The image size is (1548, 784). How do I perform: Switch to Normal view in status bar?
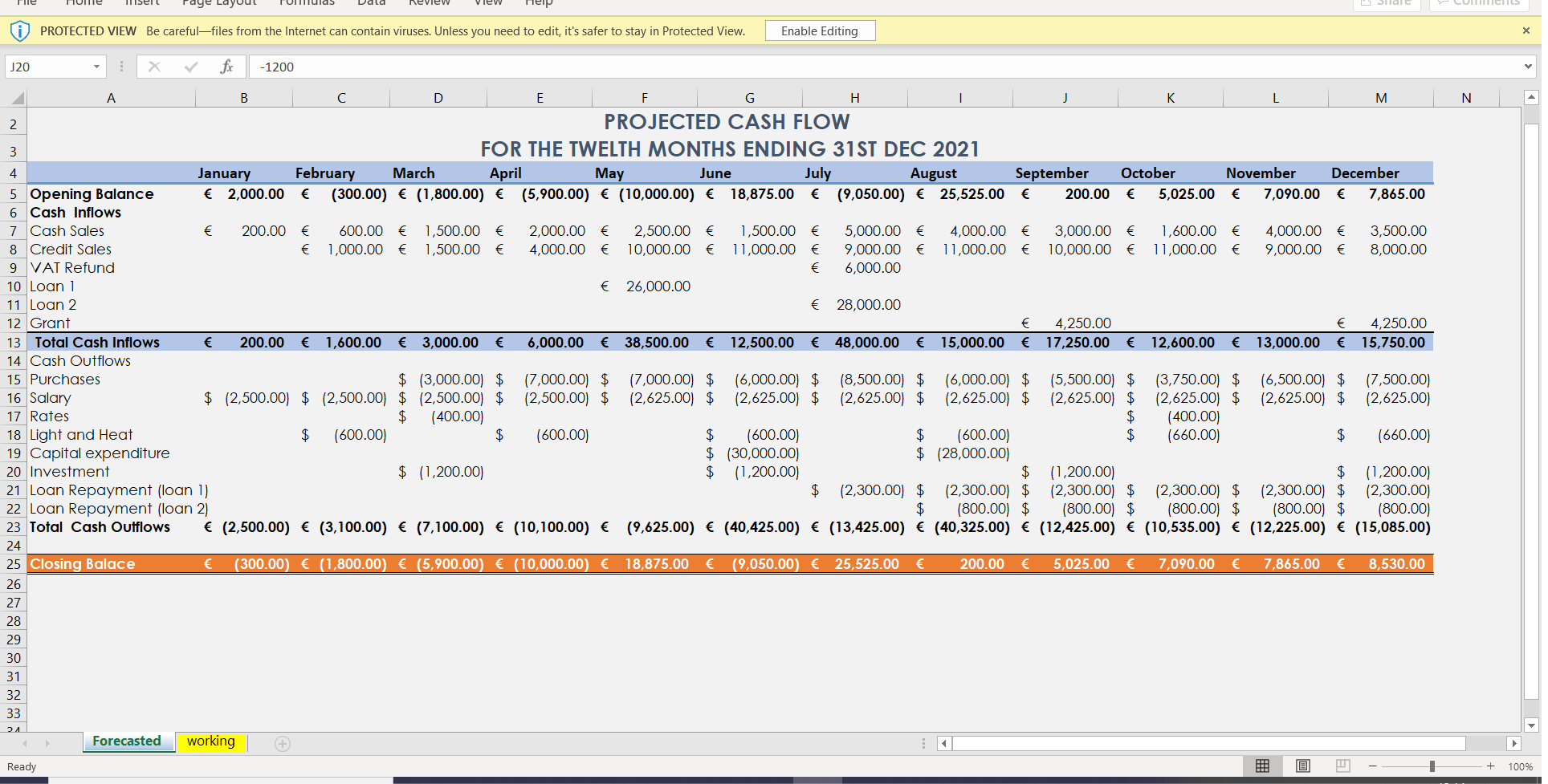(1262, 766)
